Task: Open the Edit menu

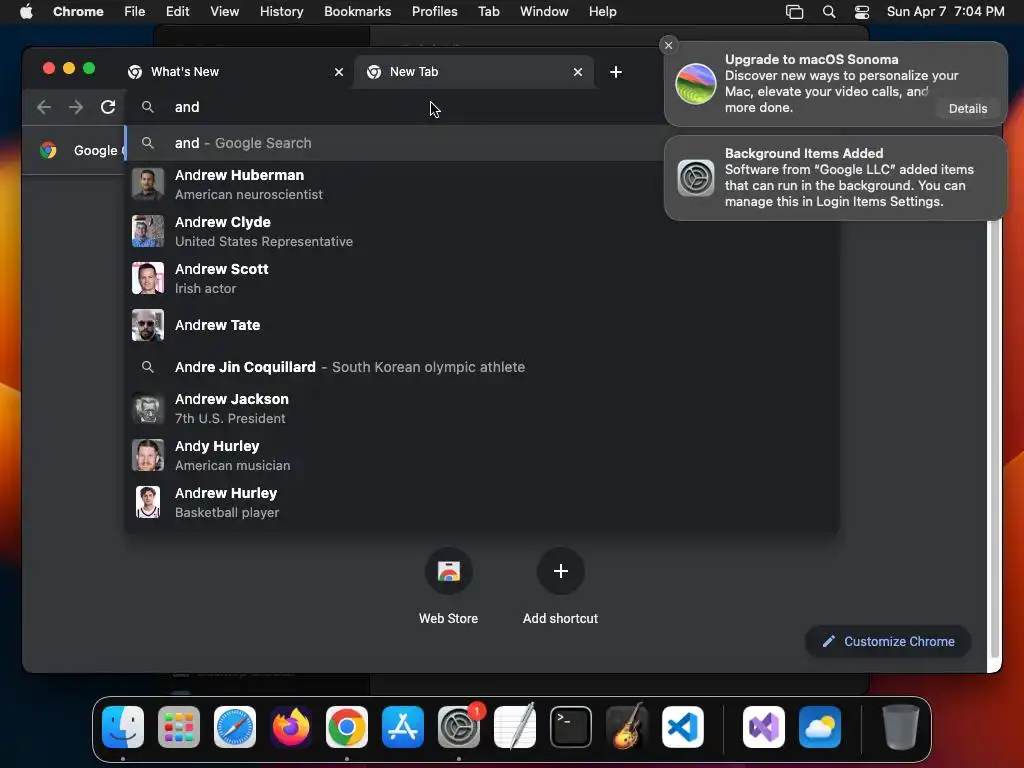Action: (177, 11)
